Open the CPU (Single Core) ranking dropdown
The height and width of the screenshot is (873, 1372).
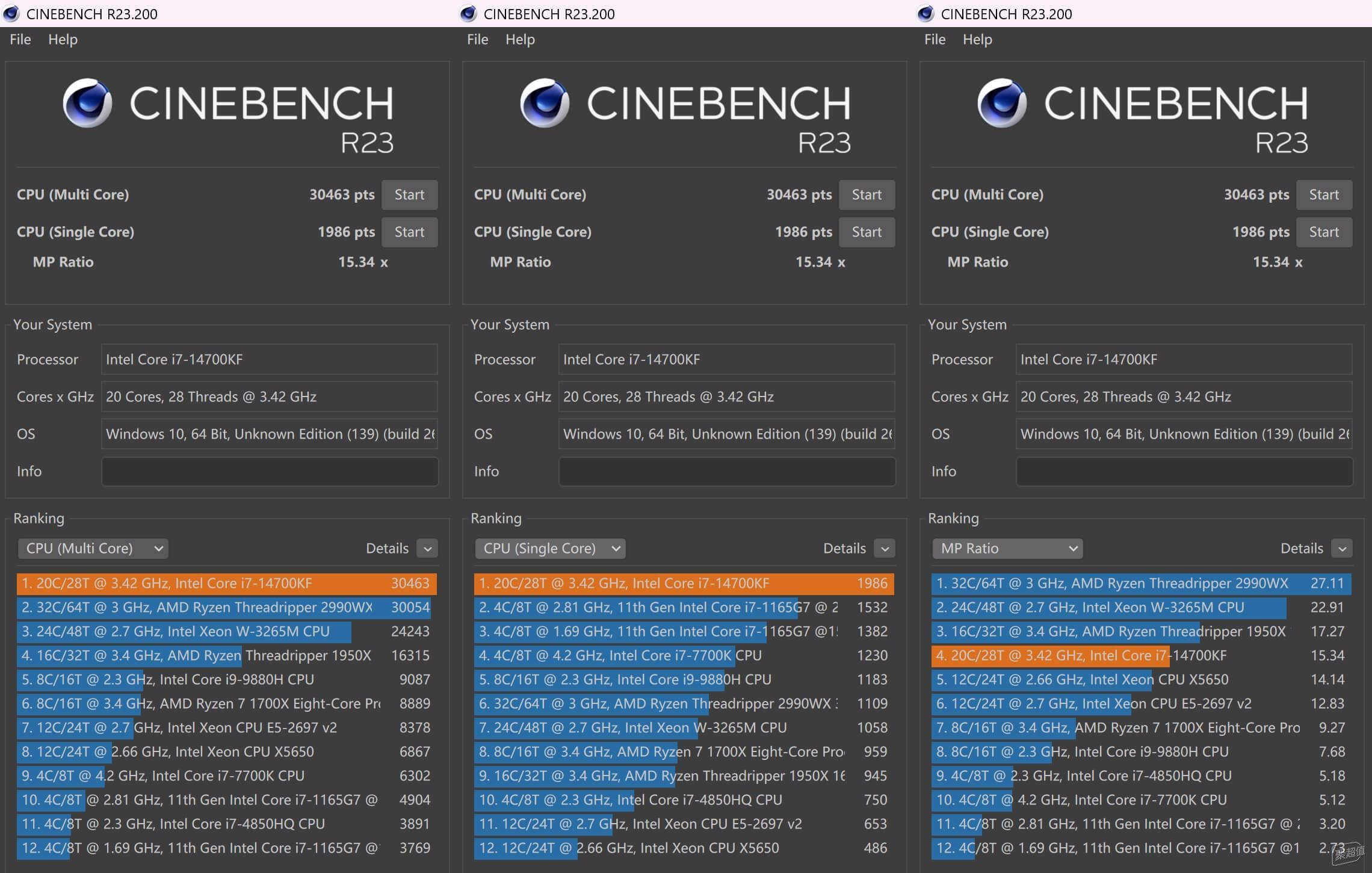coord(551,548)
